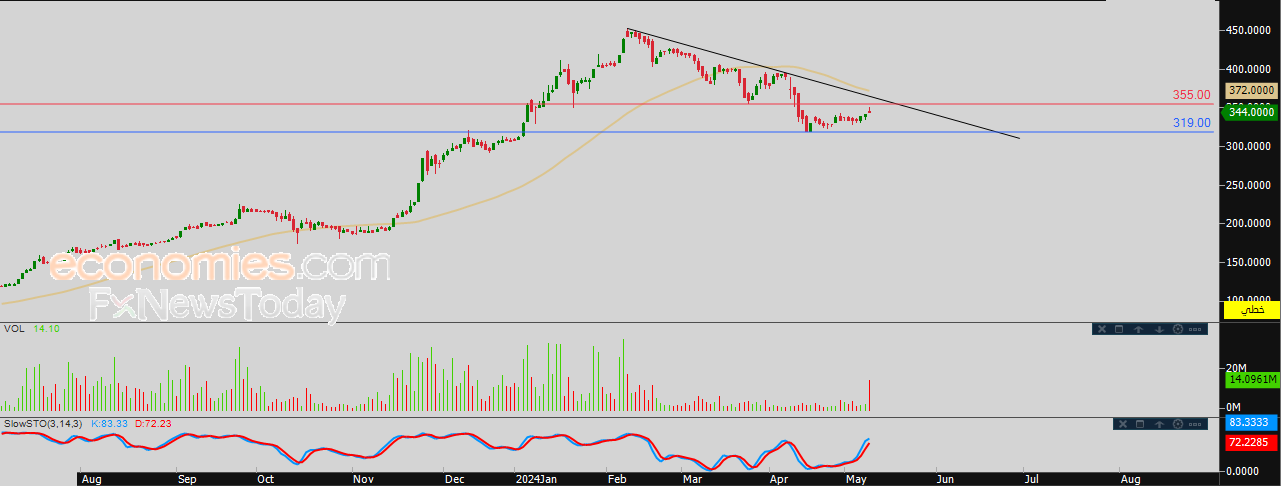Move the VOL panel up
Viewport: 1281px width, 486px height.
coord(1139,329)
